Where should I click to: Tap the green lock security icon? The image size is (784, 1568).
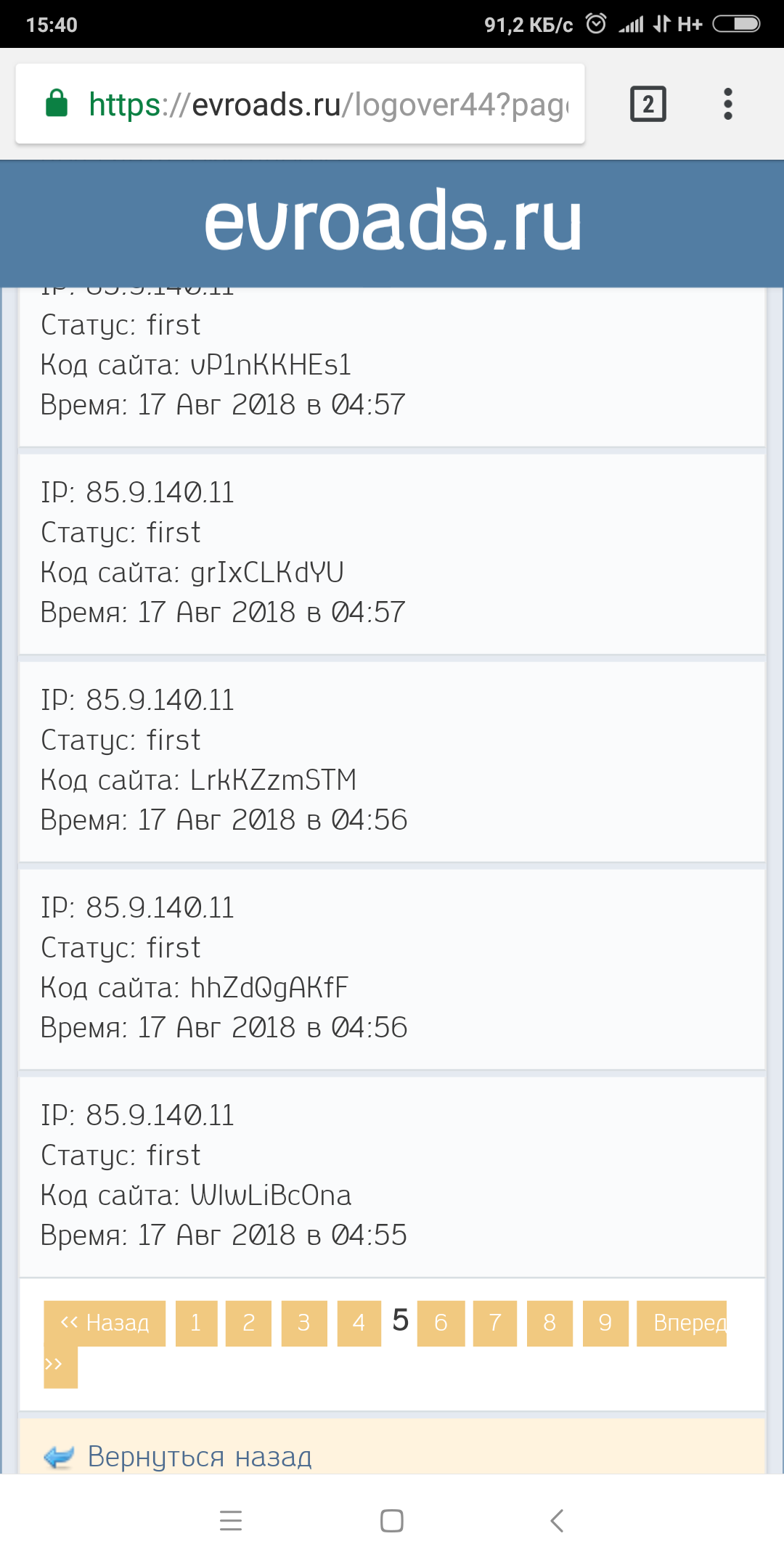[x=57, y=104]
